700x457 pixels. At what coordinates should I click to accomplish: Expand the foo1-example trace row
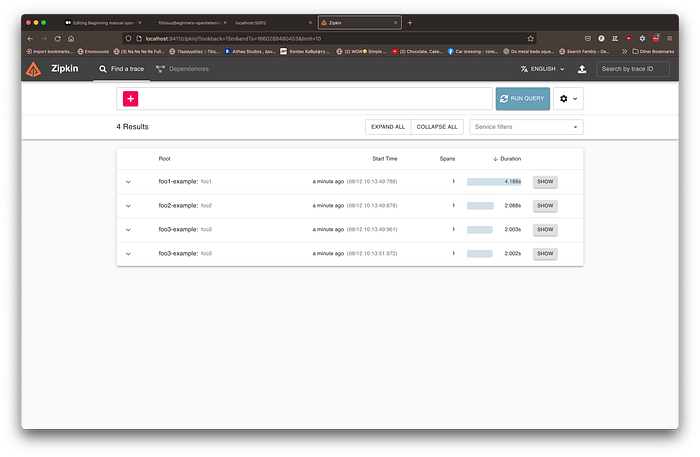click(x=128, y=182)
